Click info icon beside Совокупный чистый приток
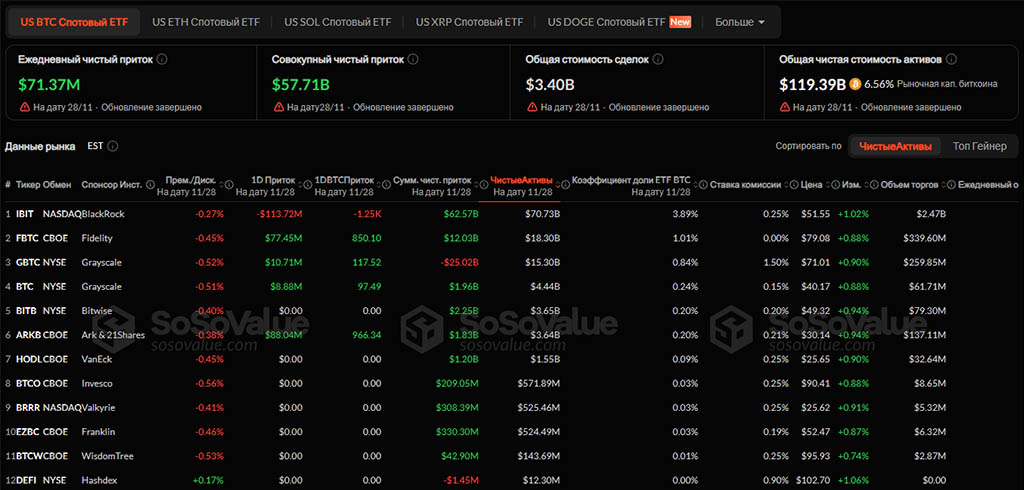 412,59
